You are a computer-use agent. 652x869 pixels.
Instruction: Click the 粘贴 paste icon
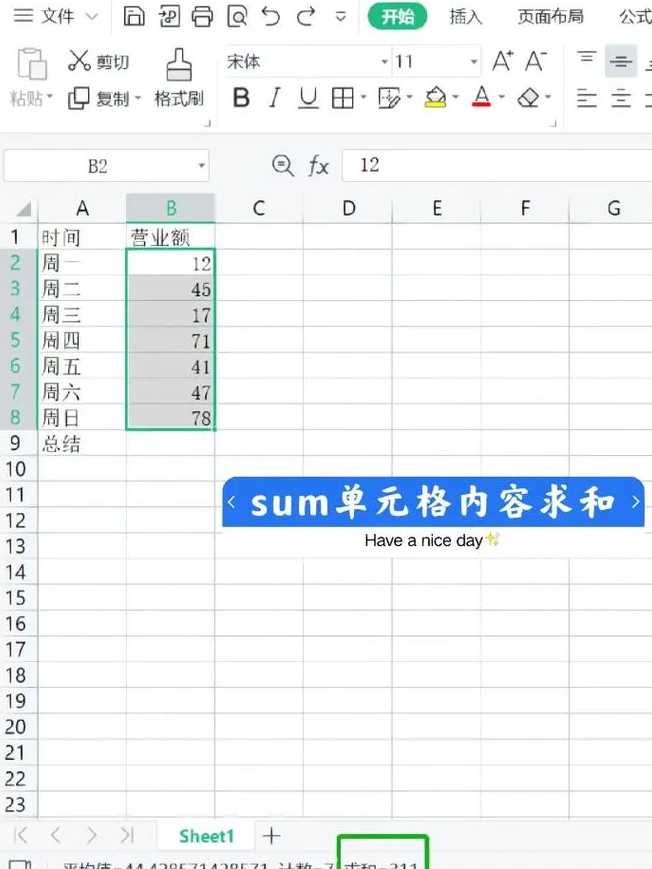pyautogui.click(x=32, y=64)
